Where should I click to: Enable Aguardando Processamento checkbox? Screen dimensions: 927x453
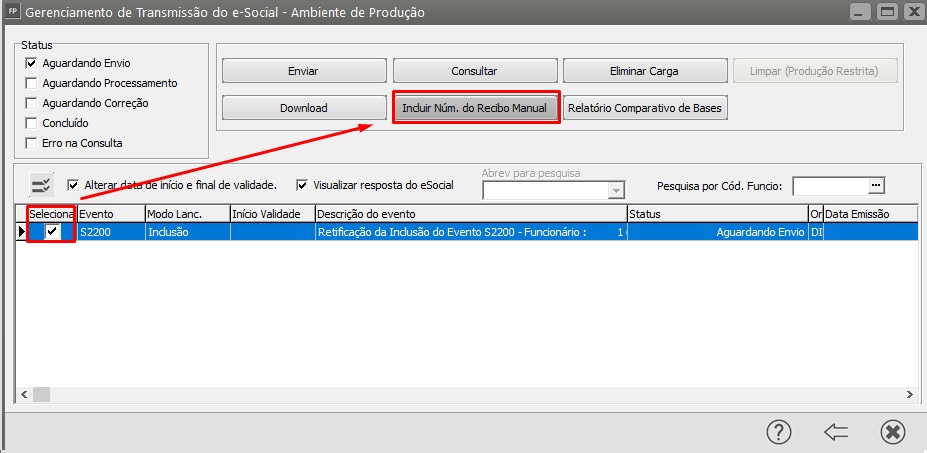(x=31, y=83)
